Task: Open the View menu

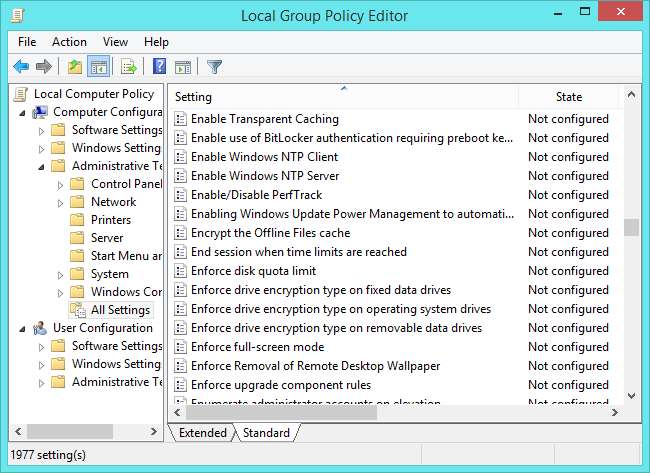Action: pos(115,42)
